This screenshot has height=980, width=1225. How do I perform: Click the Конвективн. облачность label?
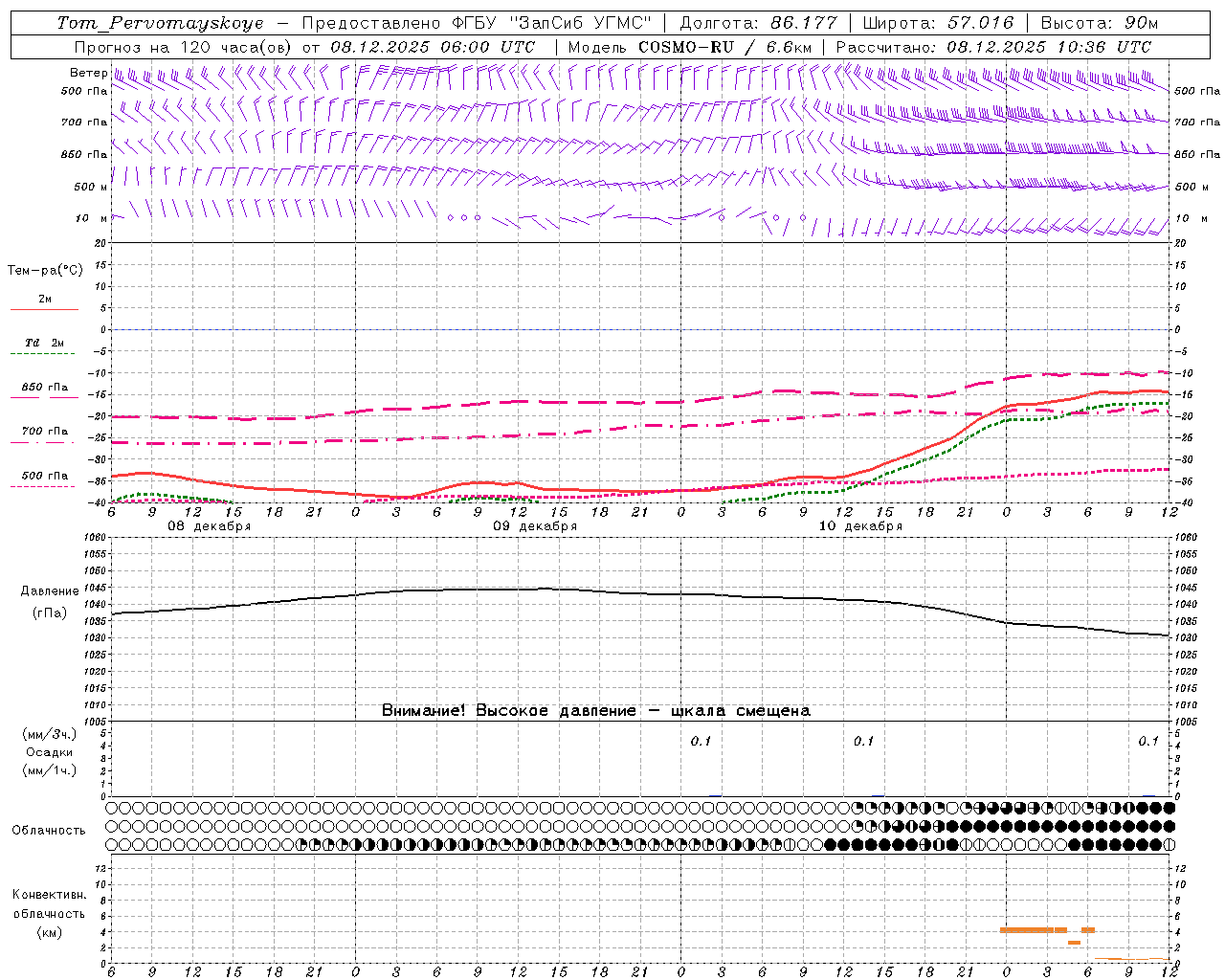coord(49,903)
